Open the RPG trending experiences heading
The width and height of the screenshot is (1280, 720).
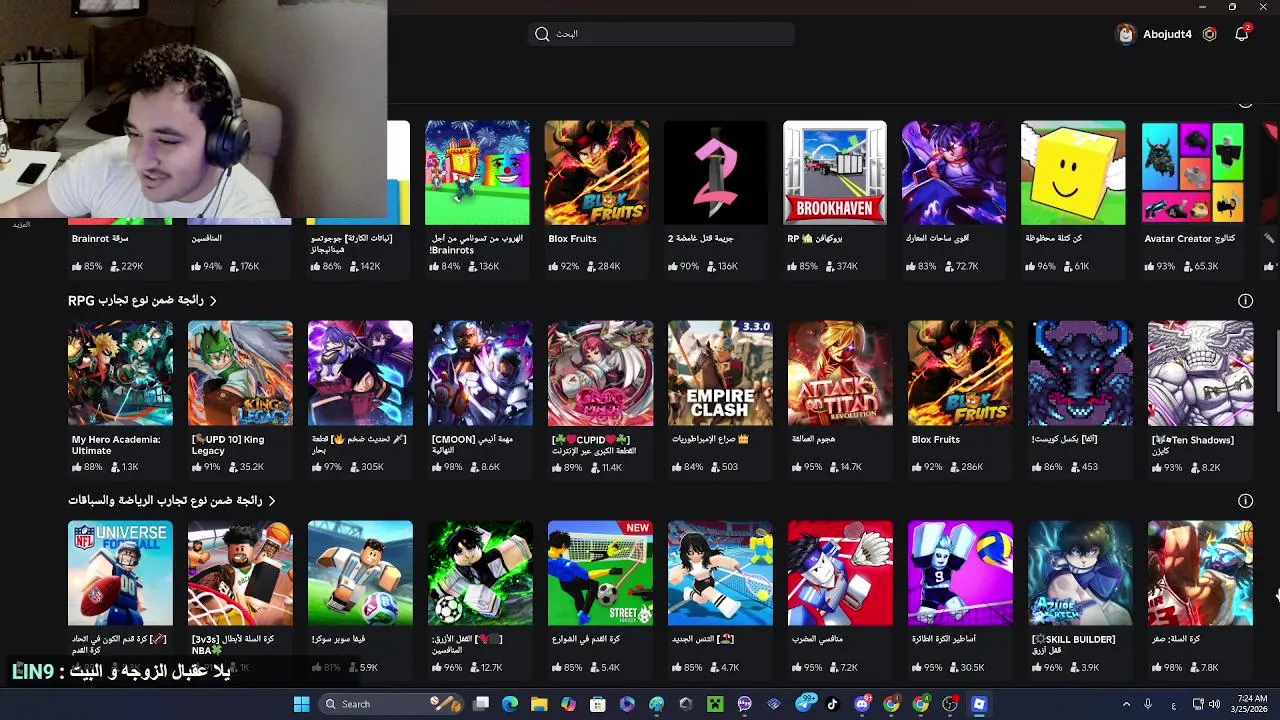(136, 300)
